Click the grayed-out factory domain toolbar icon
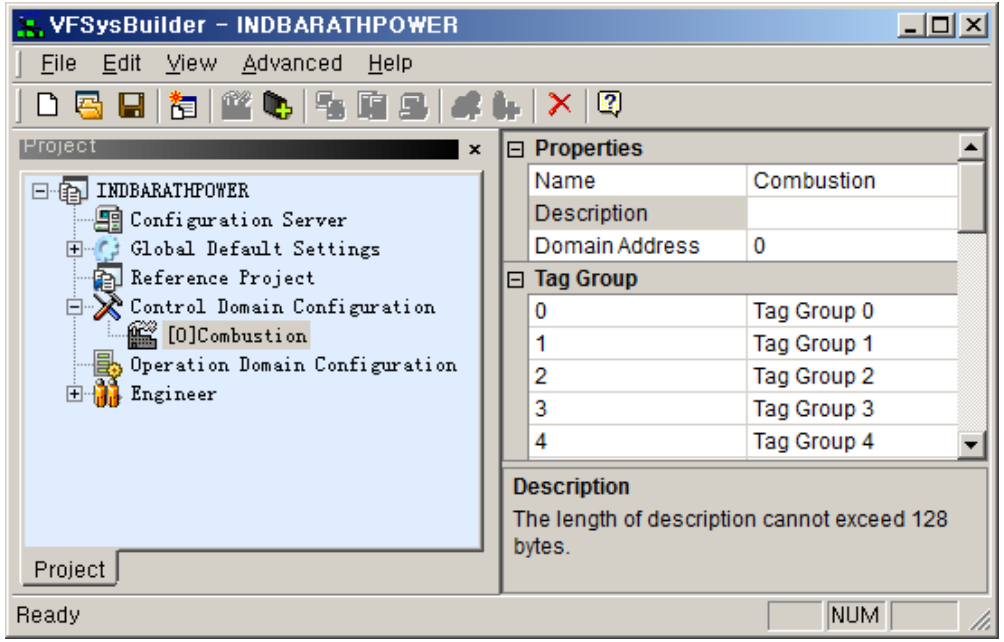The height and width of the screenshot is (642, 1004). click(x=236, y=105)
